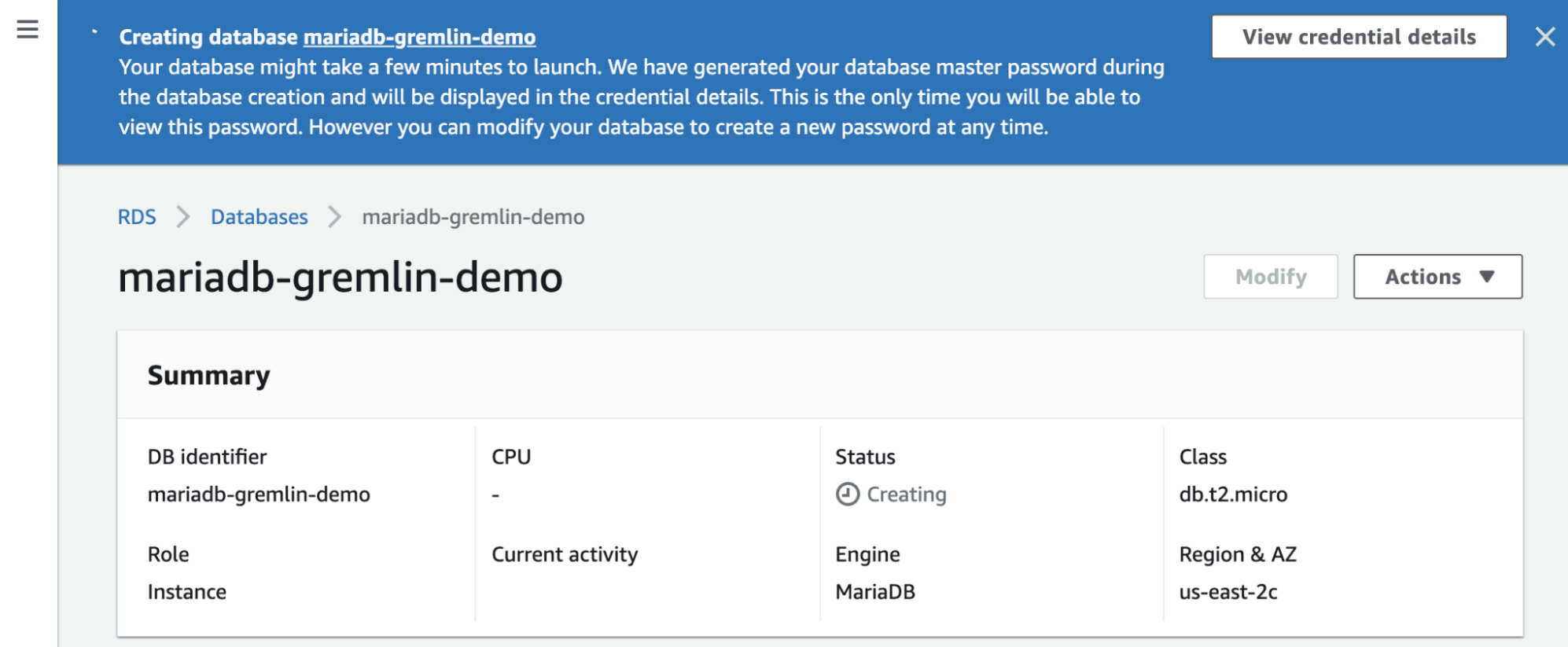
Task: Click the Creating status clock icon
Action: pyautogui.click(x=847, y=494)
